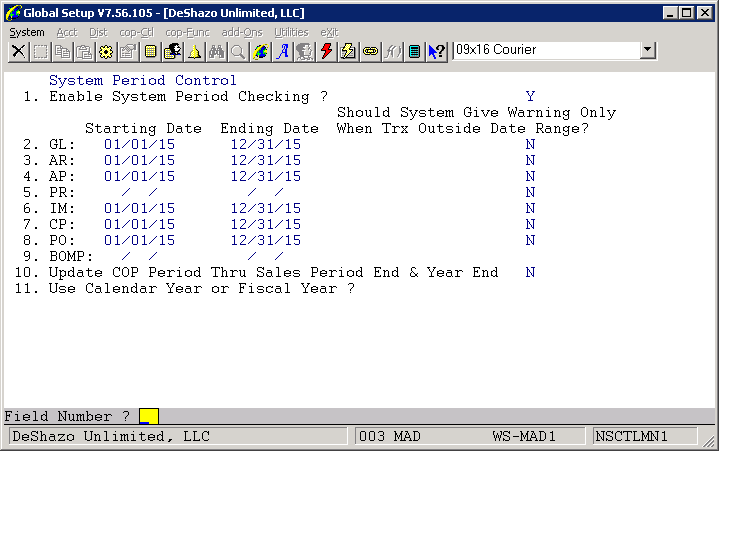Click the IM ending date 12/31/15
738x541 pixels.
click(265, 209)
